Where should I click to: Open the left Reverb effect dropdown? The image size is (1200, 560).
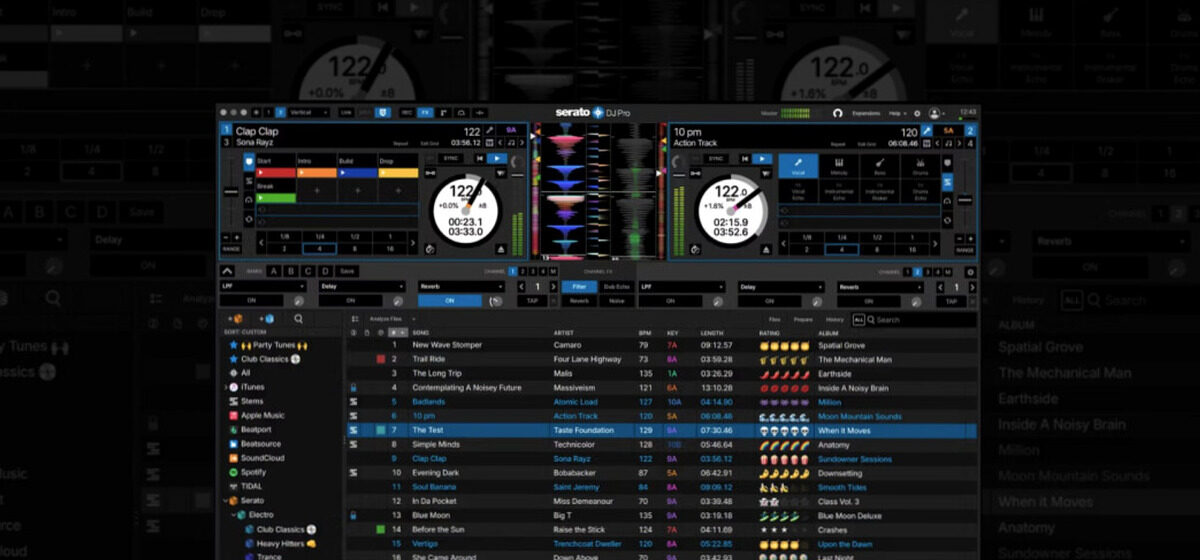pos(461,286)
